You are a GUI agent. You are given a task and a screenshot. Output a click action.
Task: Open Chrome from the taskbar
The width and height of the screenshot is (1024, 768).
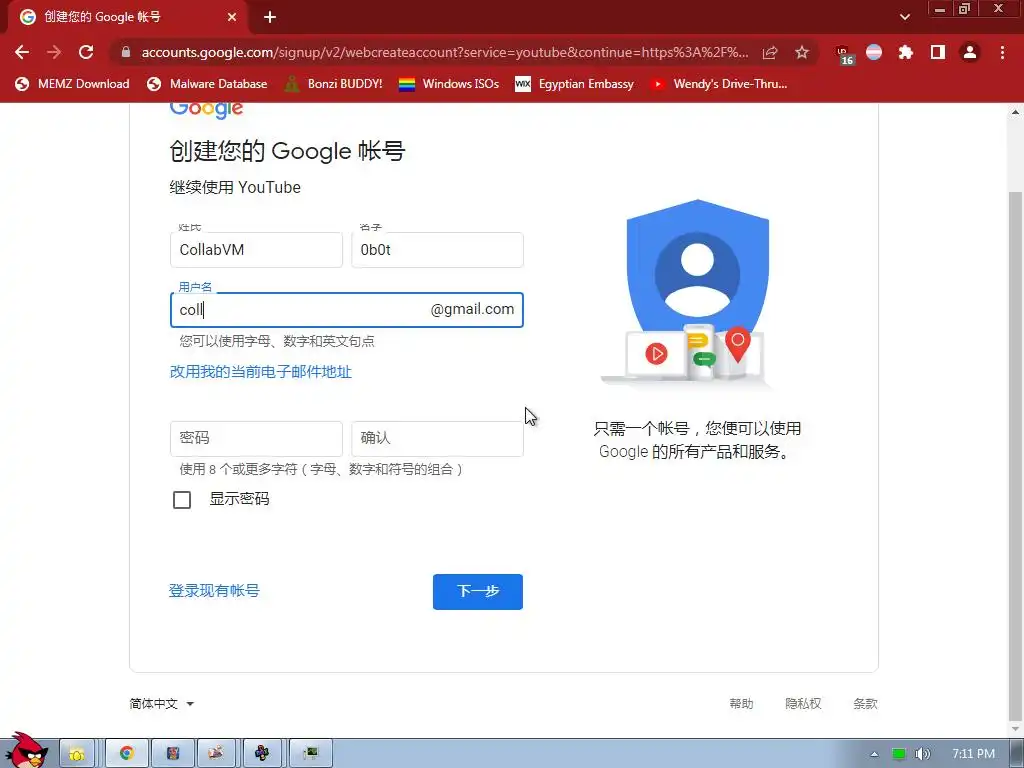coord(127,754)
